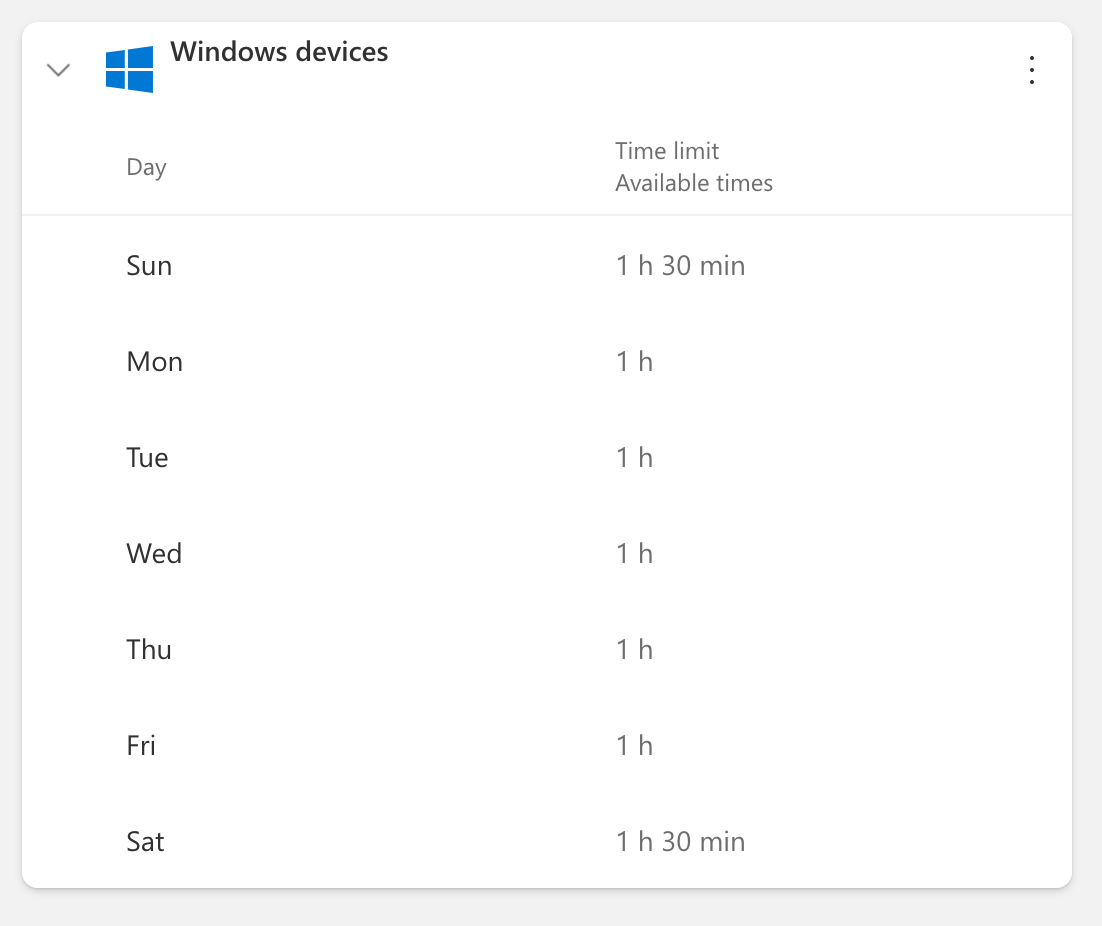Collapse the Windows devices section chevron
The height and width of the screenshot is (926, 1102).
tap(59, 70)
